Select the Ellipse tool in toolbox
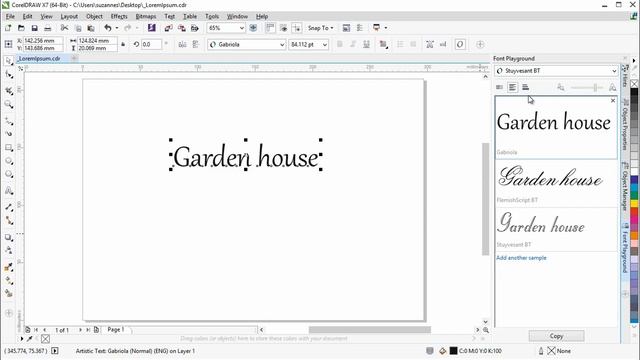Screen dimensions: 640x360 (x=9, y=161)
